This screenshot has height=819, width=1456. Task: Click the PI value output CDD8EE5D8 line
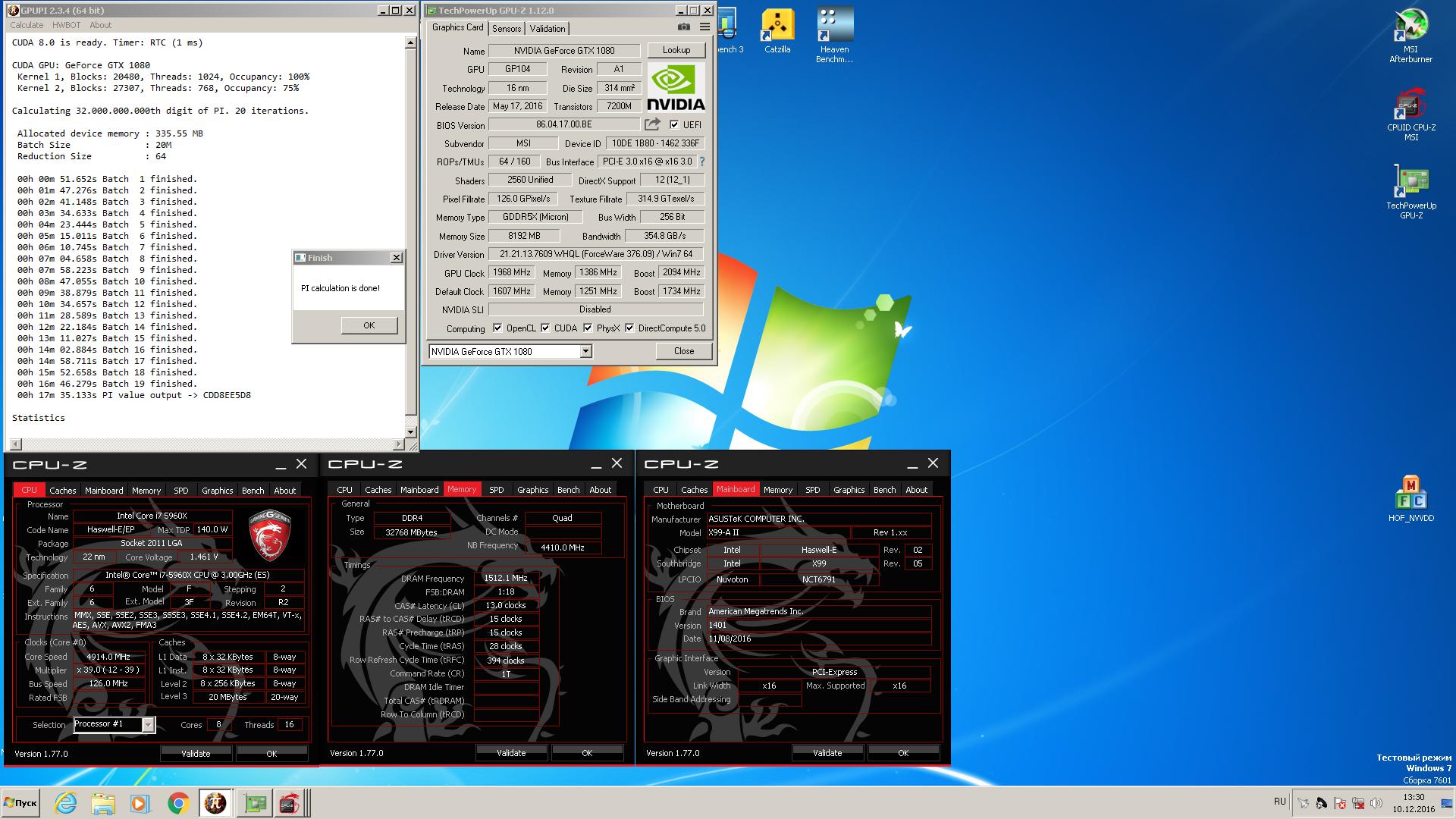point(133,395)
